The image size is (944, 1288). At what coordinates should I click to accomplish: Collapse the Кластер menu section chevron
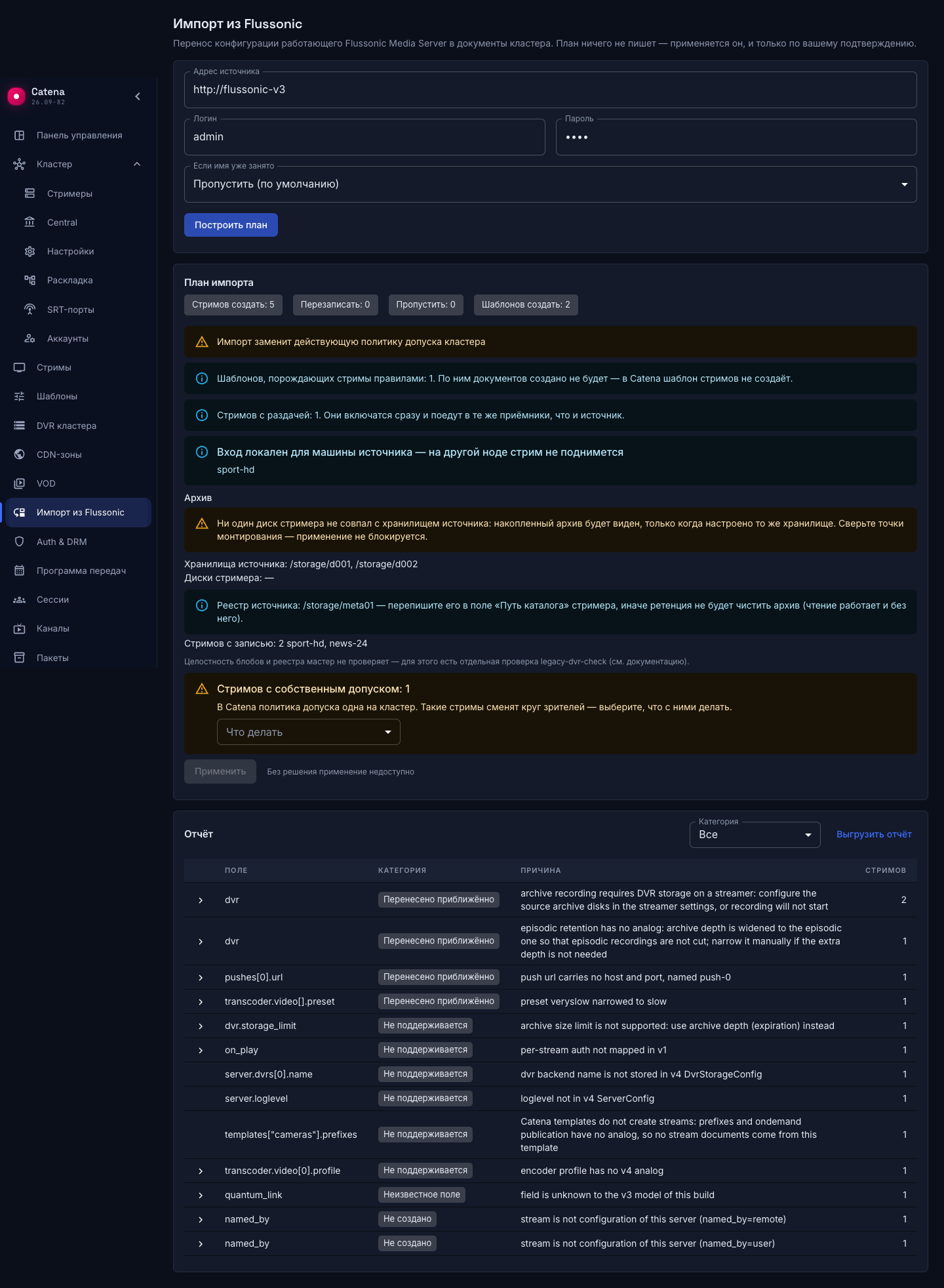[x=137, y=164]
